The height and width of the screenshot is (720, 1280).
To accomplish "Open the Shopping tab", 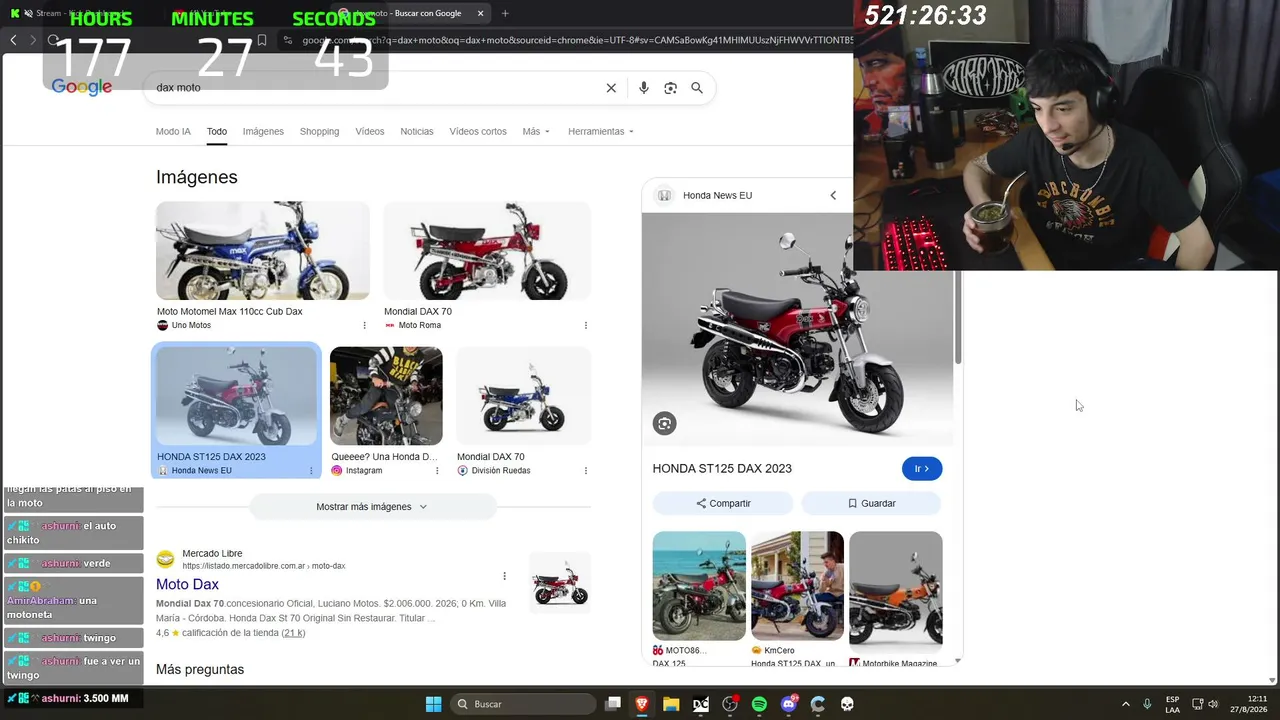I will click(x=319, y=132).
